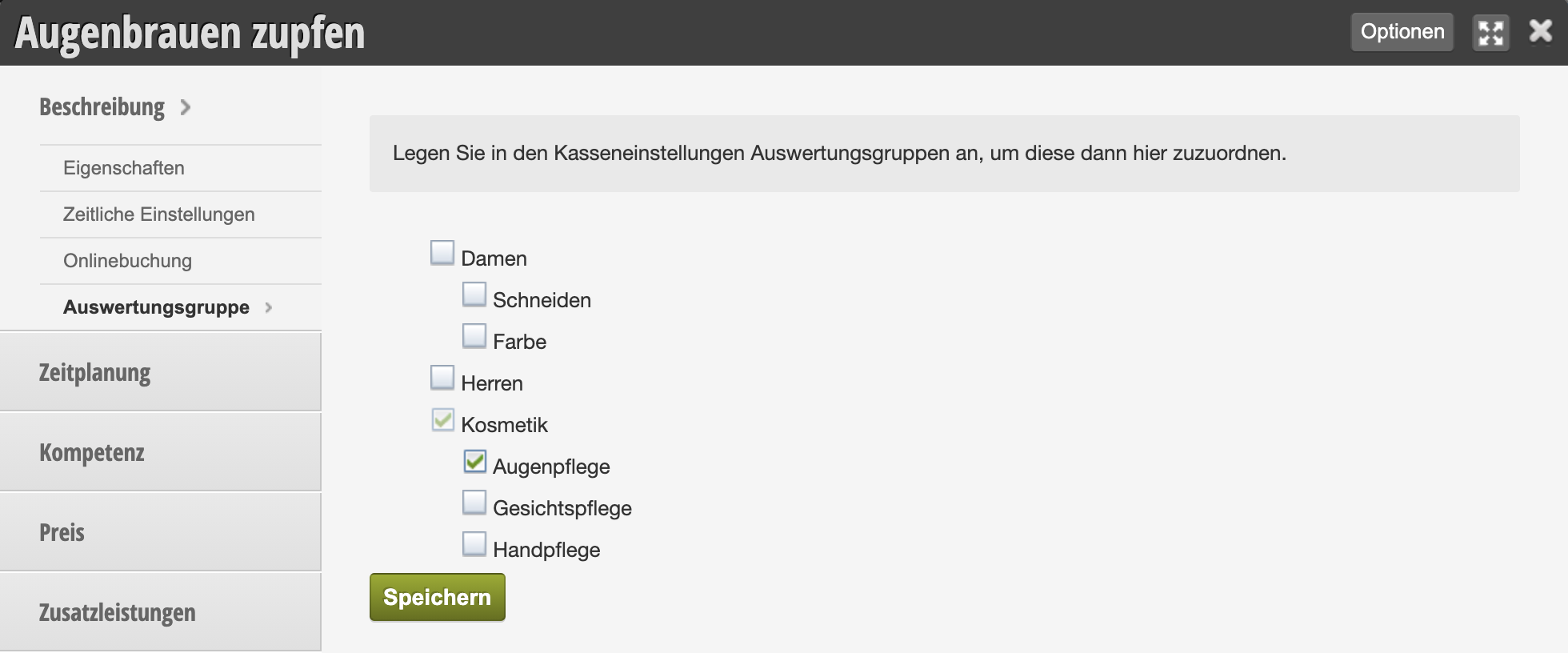
Task: Expand the Zeitplanung section
Action: 160,372
